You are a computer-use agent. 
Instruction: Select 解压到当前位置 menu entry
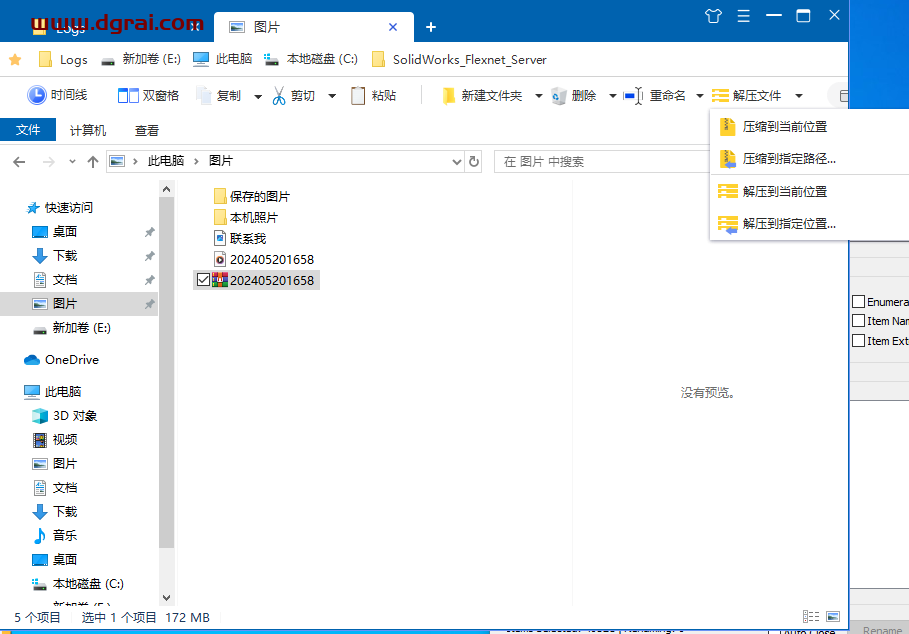click(809, 191)
